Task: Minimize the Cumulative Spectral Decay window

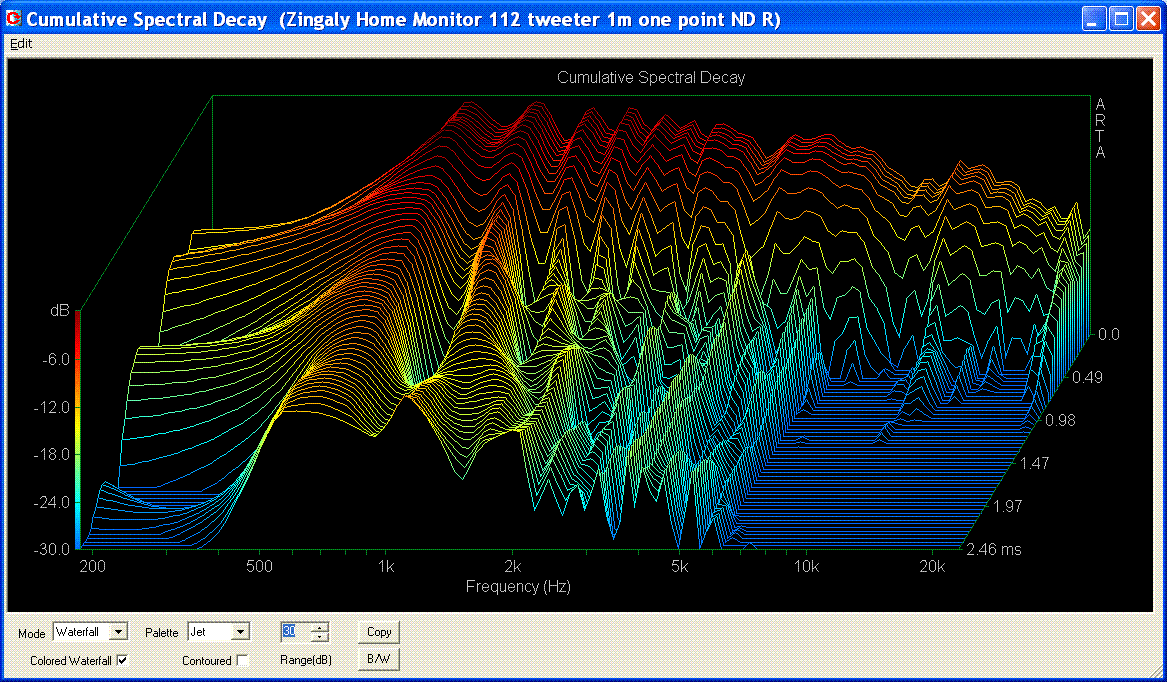Action: (x=1095, y=19)
